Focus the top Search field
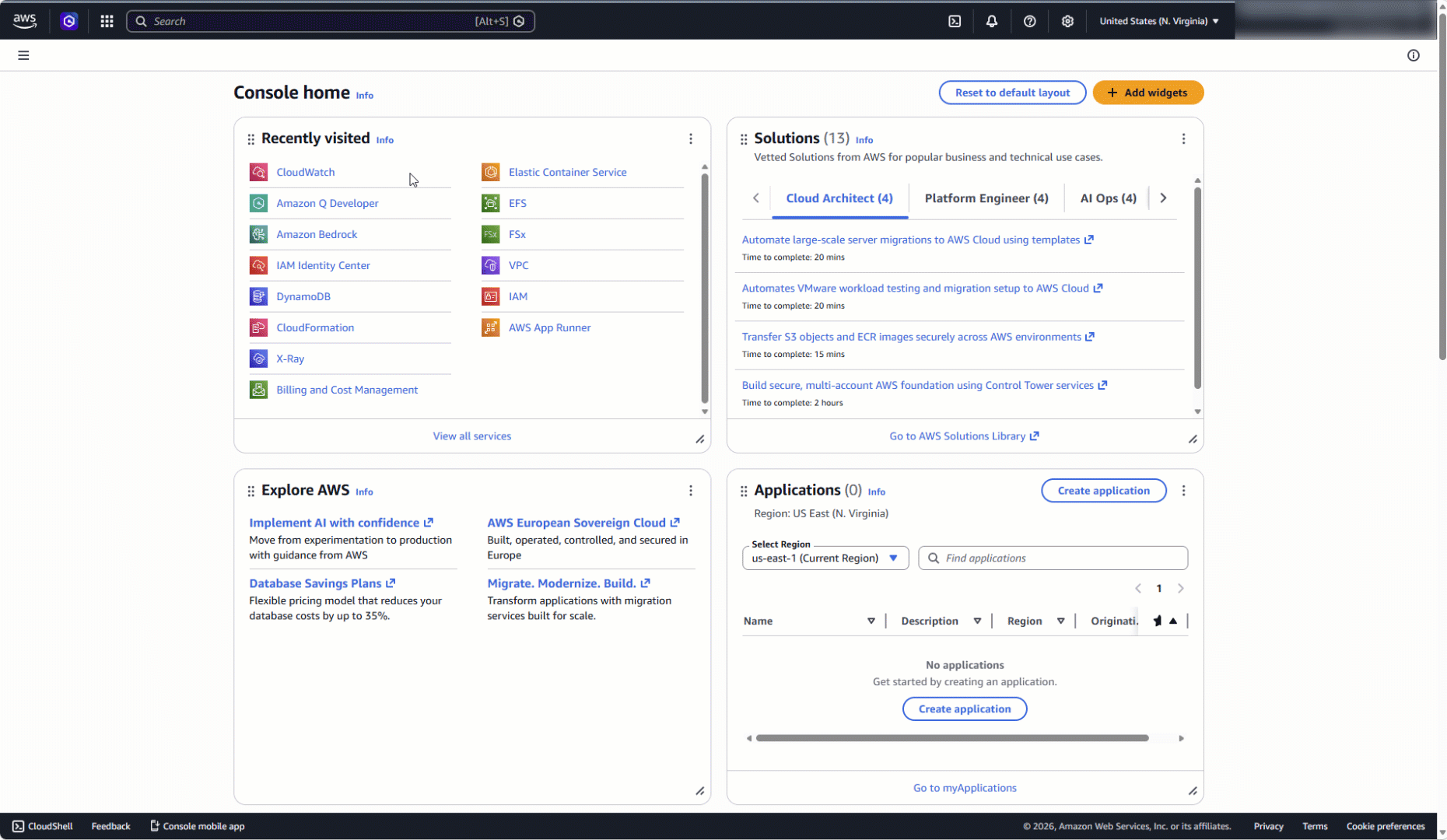Screen dimensions: 1447x840 (x=330, y=21)
